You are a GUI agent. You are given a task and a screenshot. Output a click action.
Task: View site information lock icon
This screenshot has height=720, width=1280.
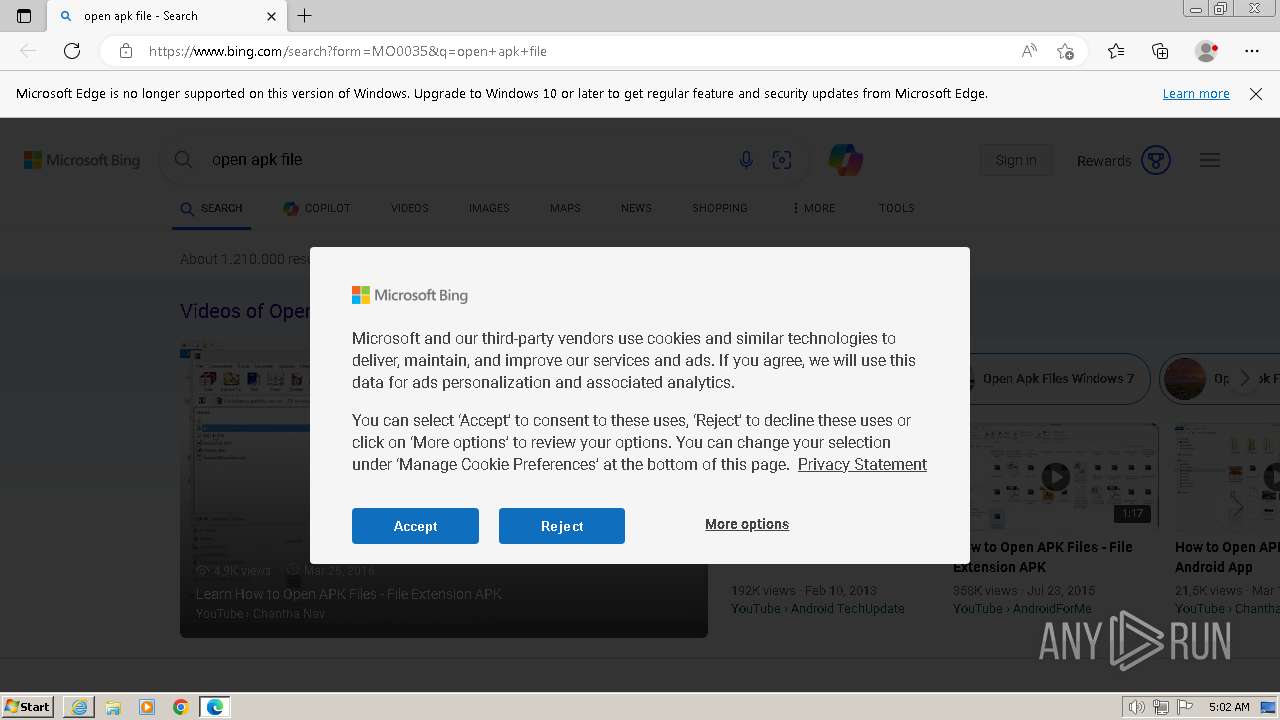coord(126,51)
